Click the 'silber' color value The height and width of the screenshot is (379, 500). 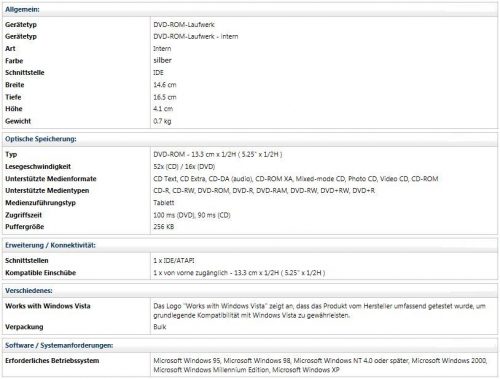tap(162, 61)
